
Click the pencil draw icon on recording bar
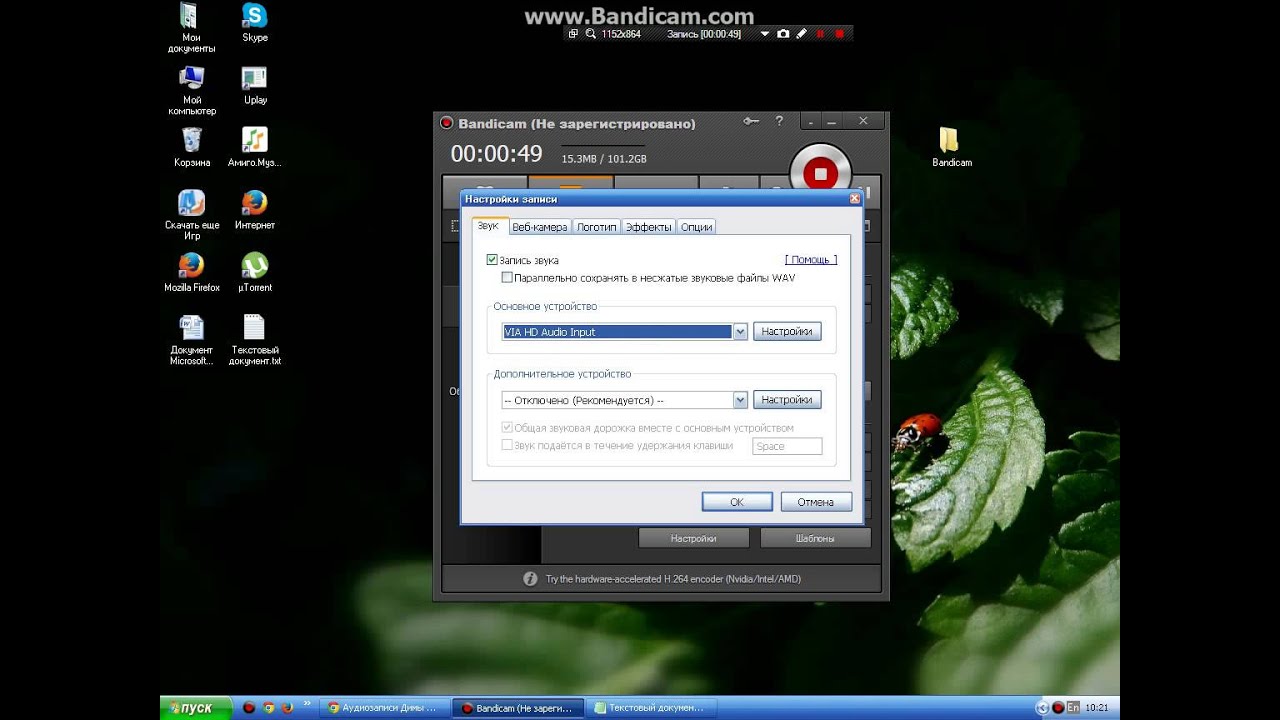801,34
